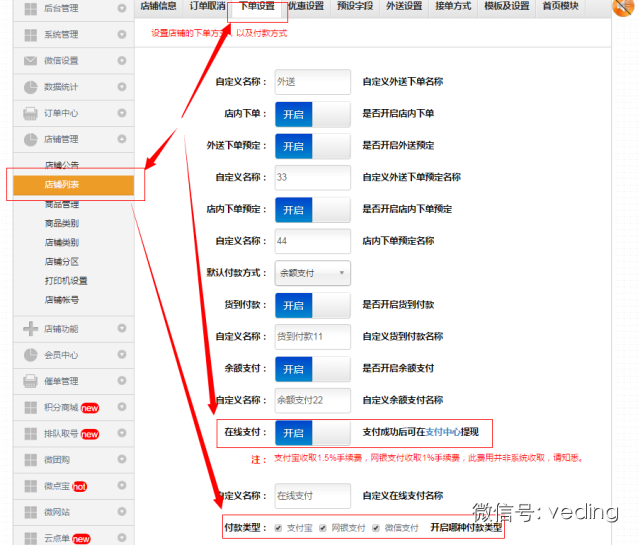Toggle the 外送下单预定 switch
Viewport: 640px width, 545px height.
click(313, 146)
